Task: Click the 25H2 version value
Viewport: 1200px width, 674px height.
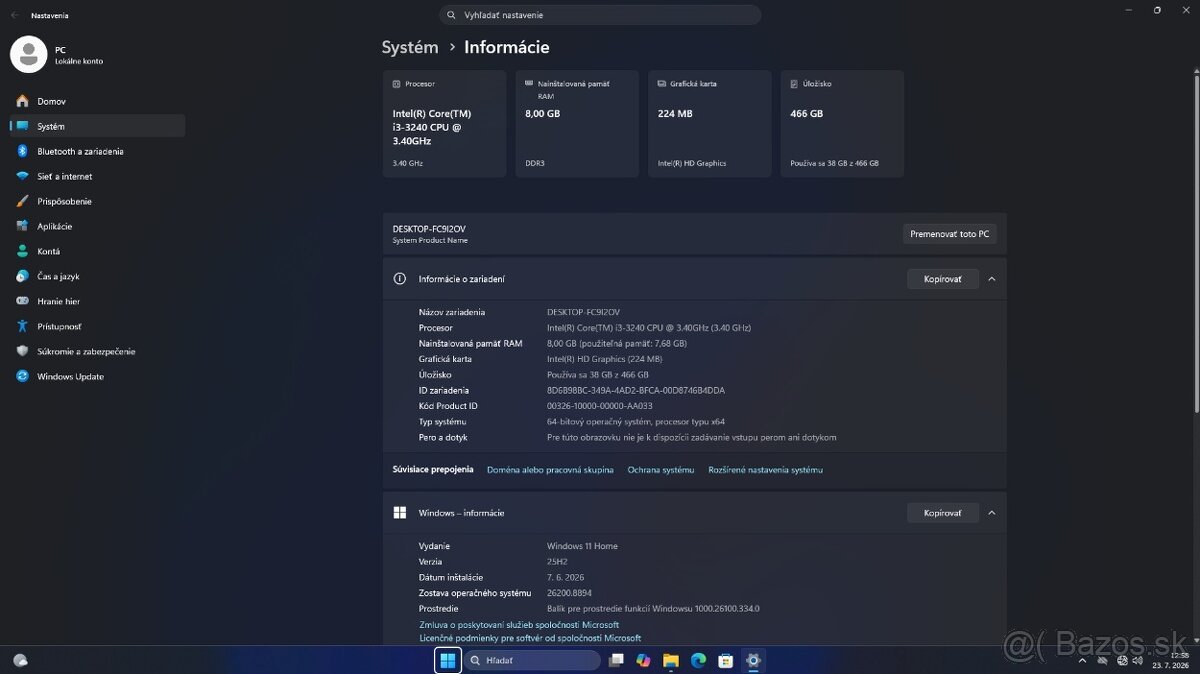Action: pyautogui.click(x=558, y=562)
